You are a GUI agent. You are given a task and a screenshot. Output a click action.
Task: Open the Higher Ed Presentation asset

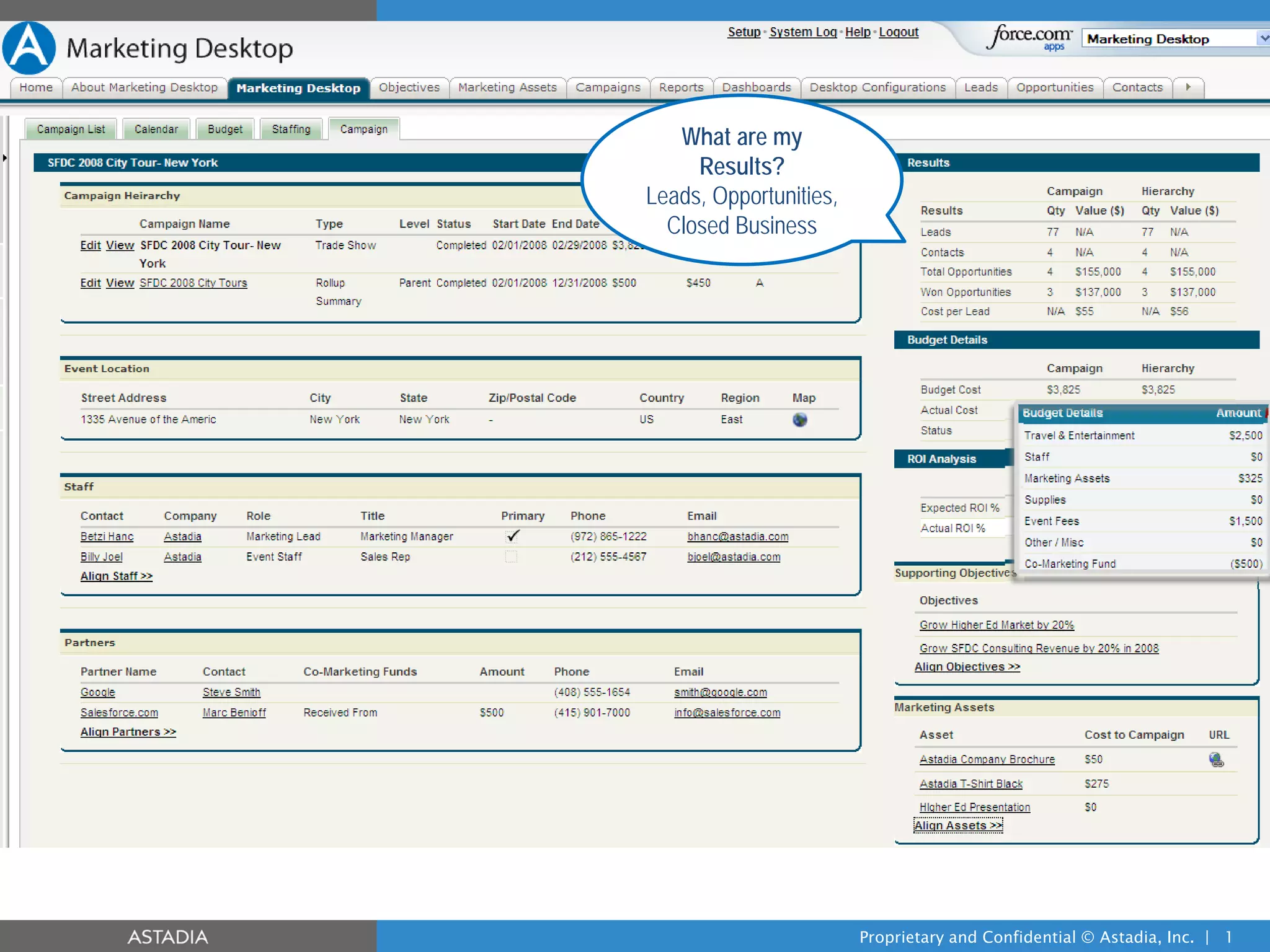coord(975,808)
